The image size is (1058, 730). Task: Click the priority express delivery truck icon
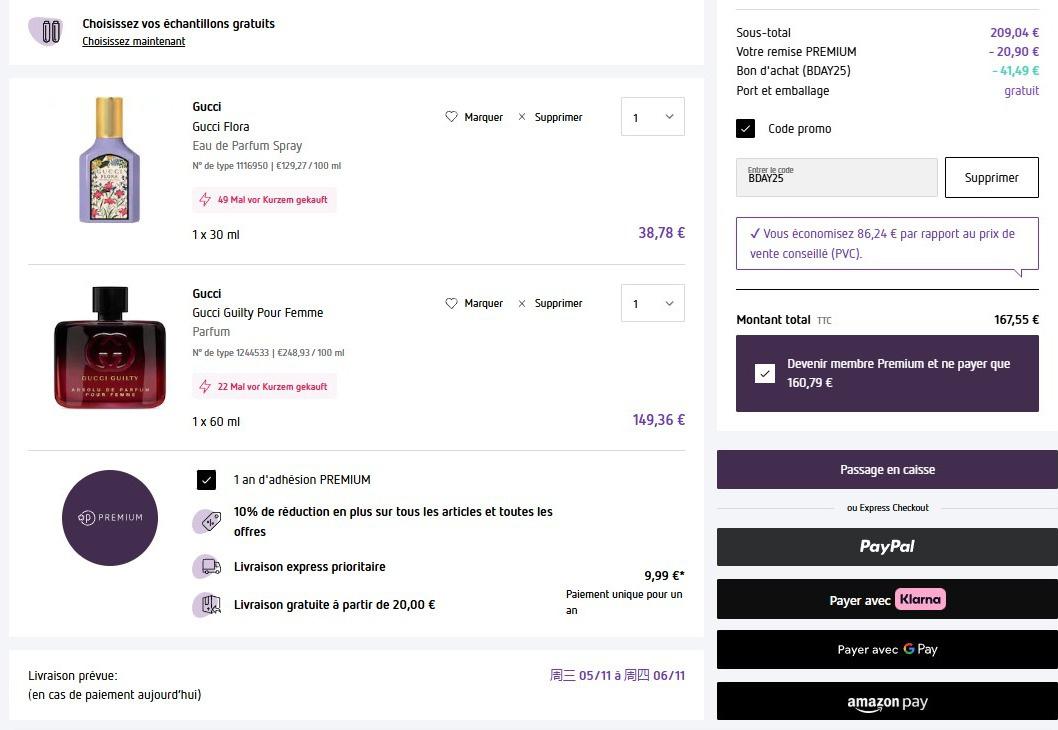[208, 567]
